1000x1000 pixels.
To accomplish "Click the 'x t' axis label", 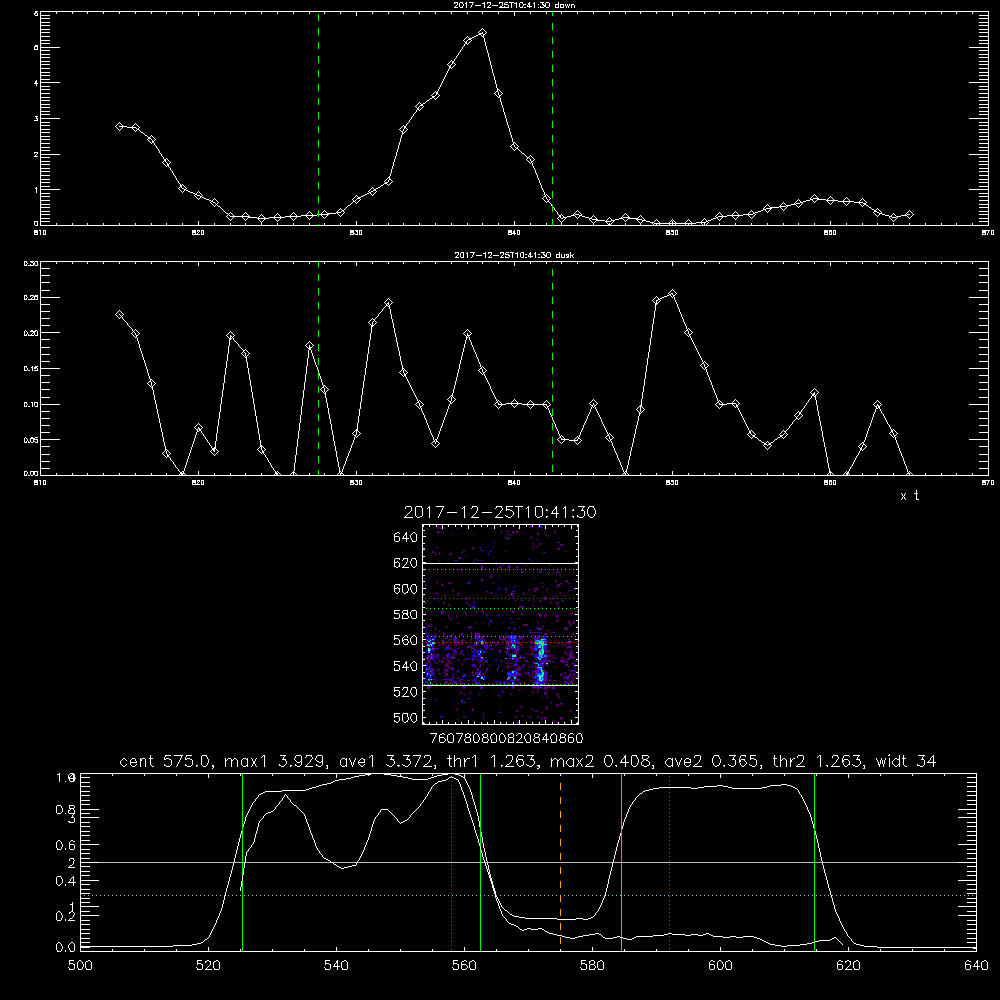I will (909, 496).
